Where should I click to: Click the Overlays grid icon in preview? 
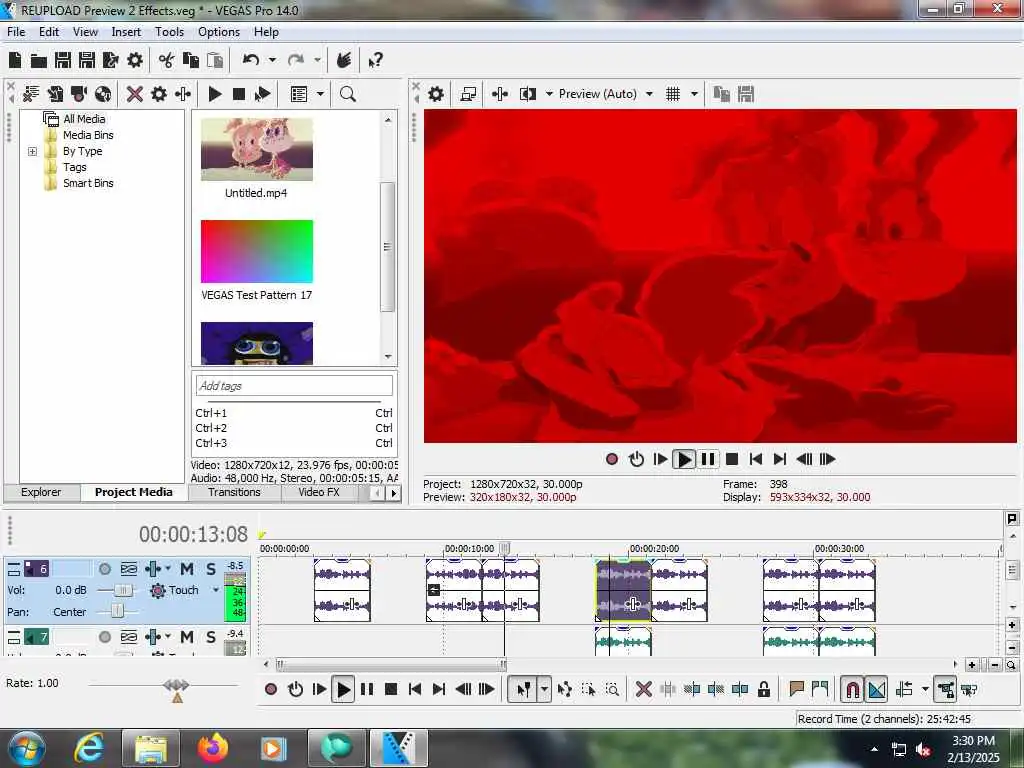pos(673,94)
